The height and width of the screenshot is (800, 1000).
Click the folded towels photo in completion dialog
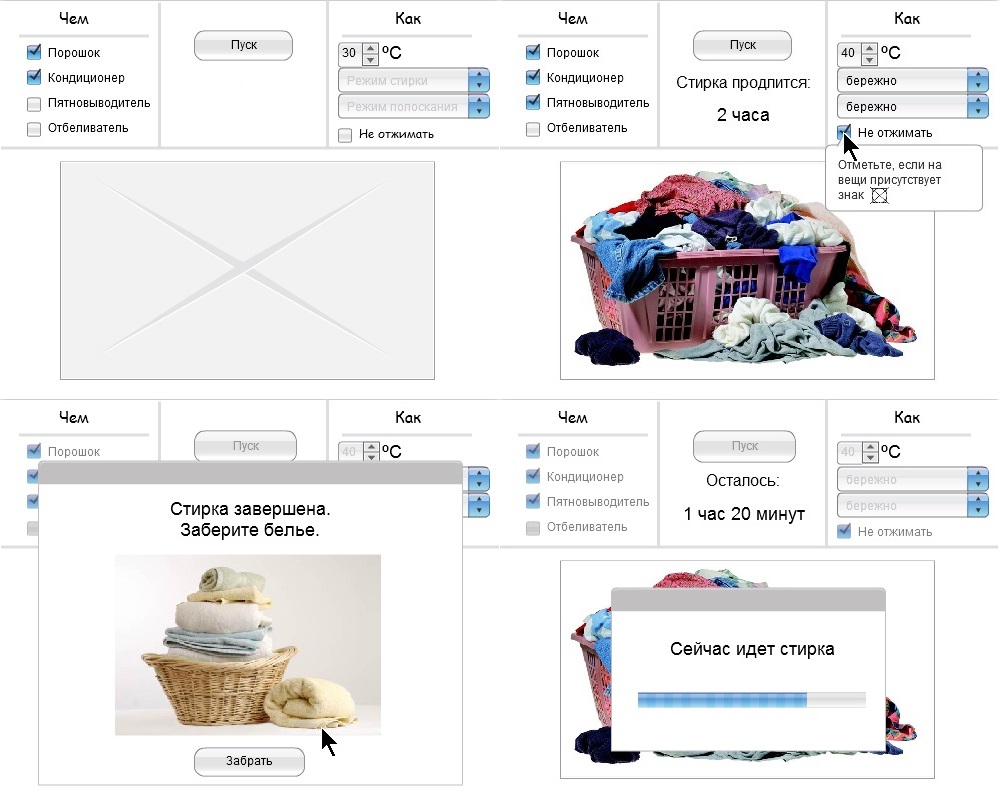pyautogui.click(x=247, y=645)
